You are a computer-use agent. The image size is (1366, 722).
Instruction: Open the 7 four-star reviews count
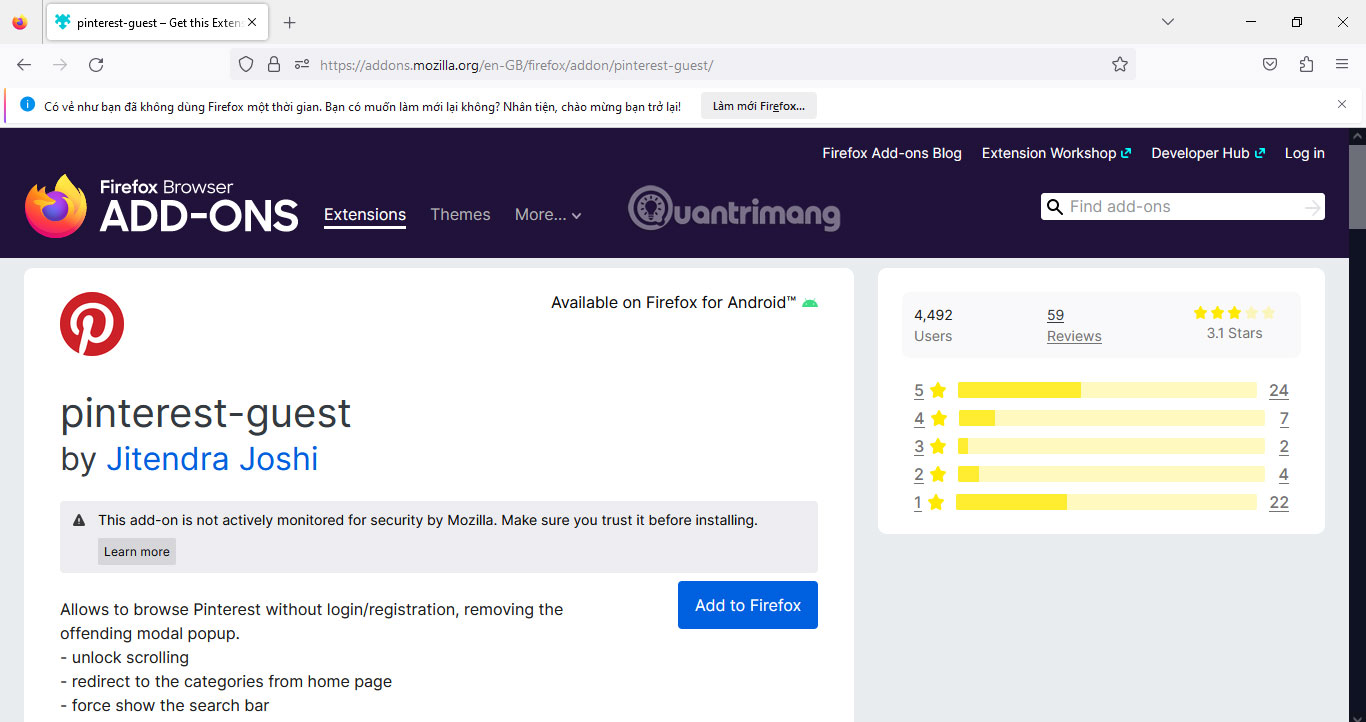tap(1284, 418)
